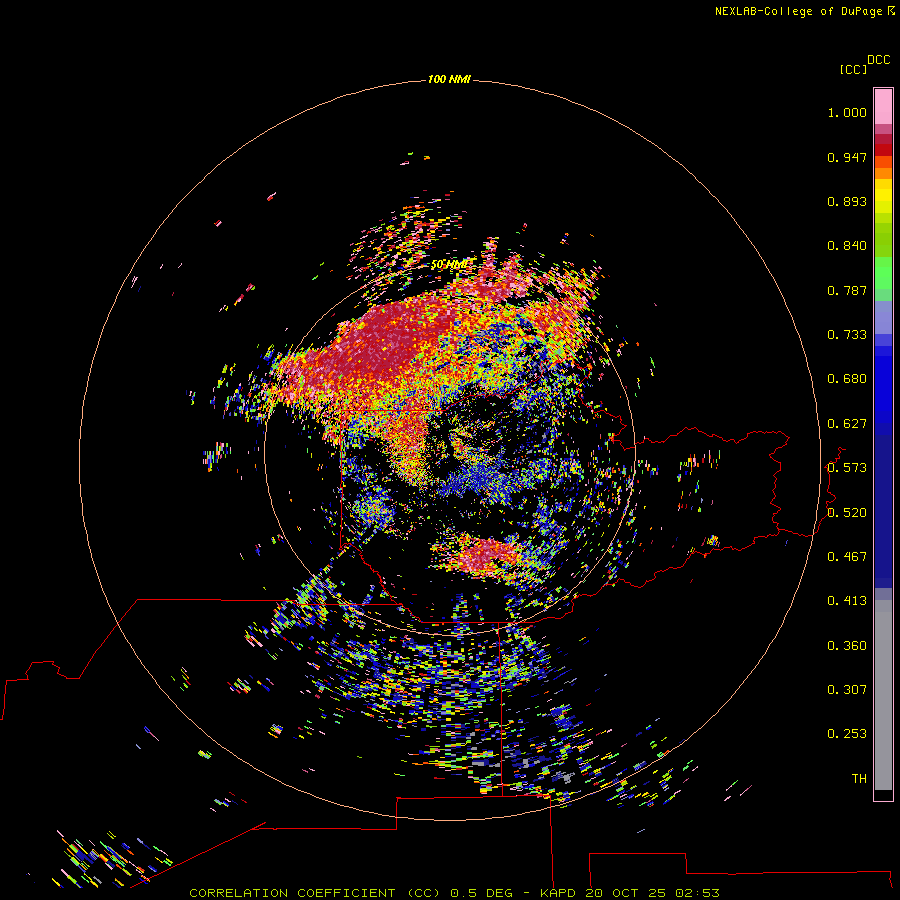Viewport: 900px width, 900px height.
Task: Click the 0.5 DEG elevation text
Action: (481, 893)
